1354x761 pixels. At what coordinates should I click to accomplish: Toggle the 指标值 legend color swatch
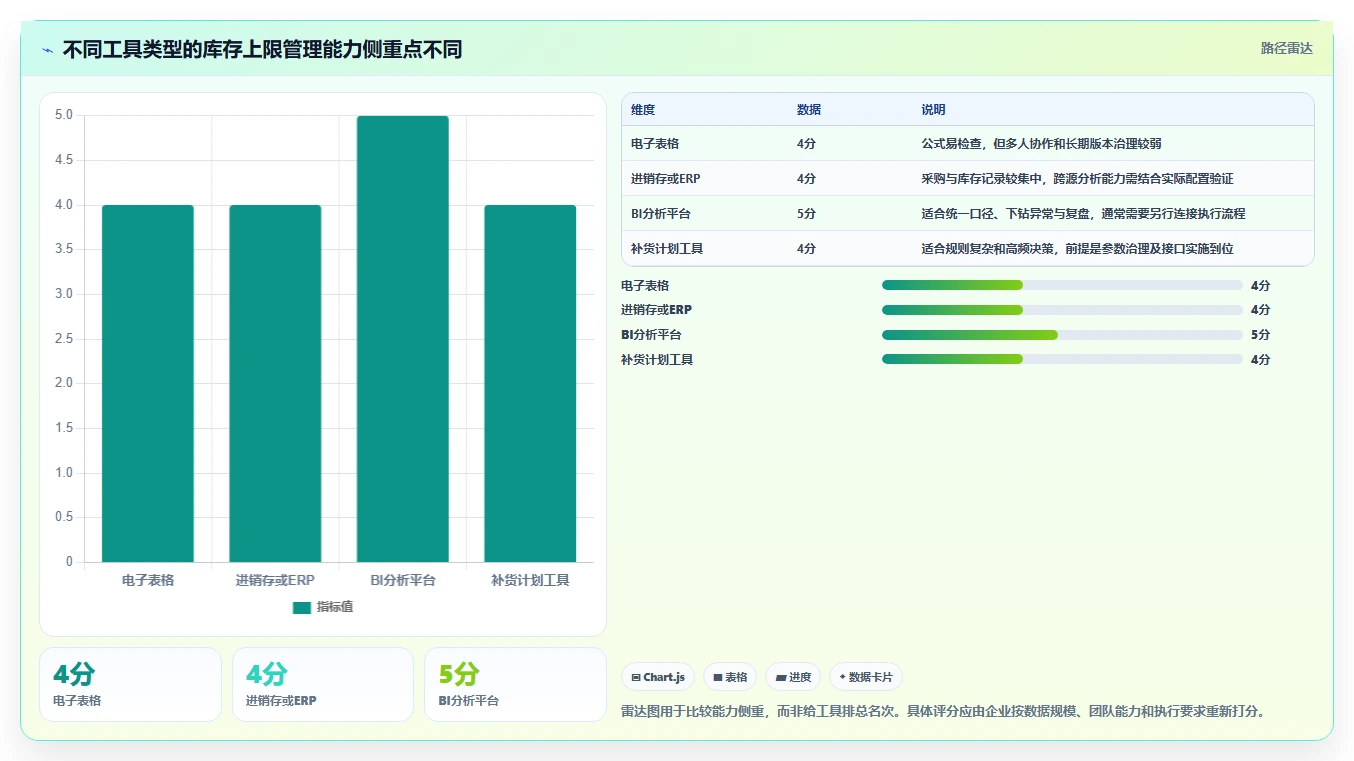coord(302,607)
